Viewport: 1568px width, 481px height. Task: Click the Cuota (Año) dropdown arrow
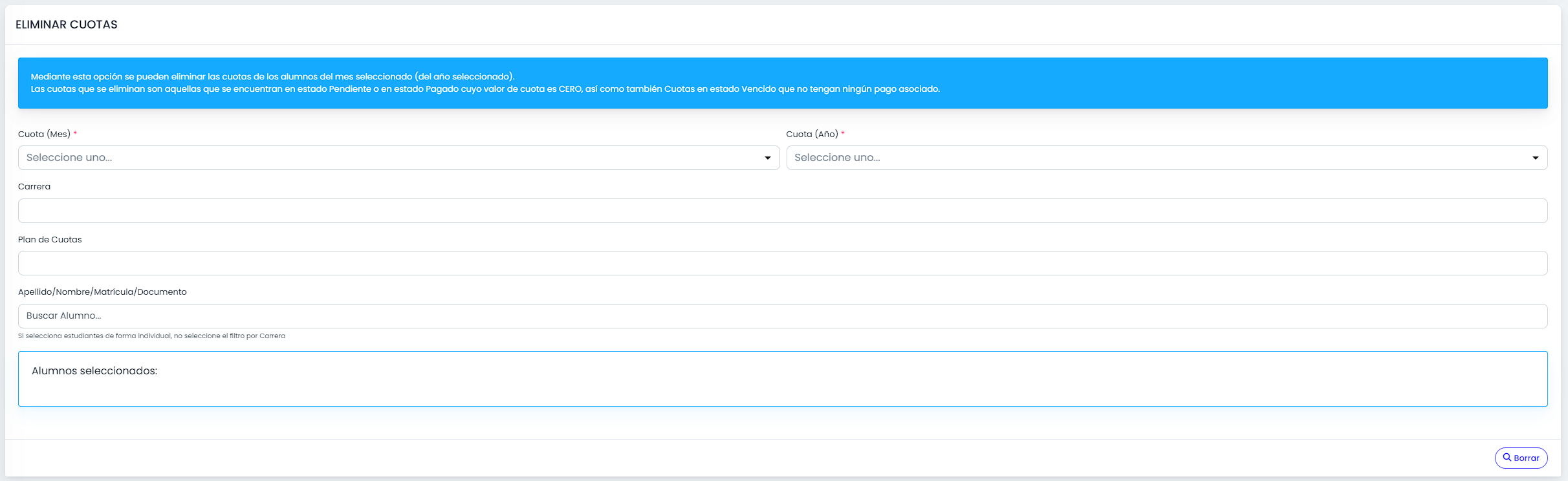click(1536, 158)
